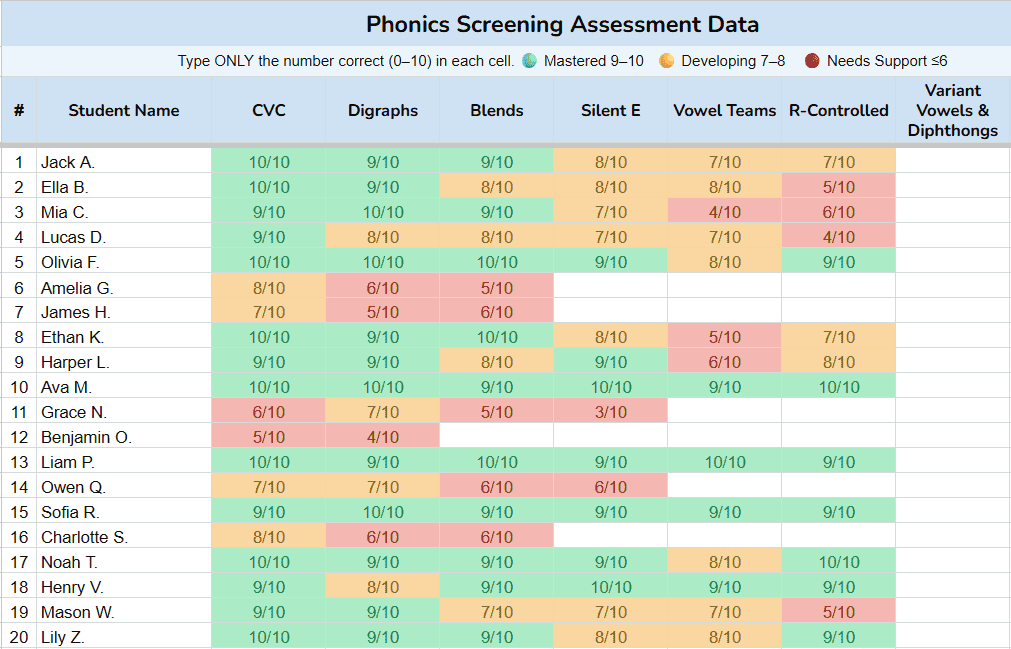This screenshot has height=649, width=1011.
Task: Select Mason W.'s R-Controlled score 5/10
Action: pos(839,612)
